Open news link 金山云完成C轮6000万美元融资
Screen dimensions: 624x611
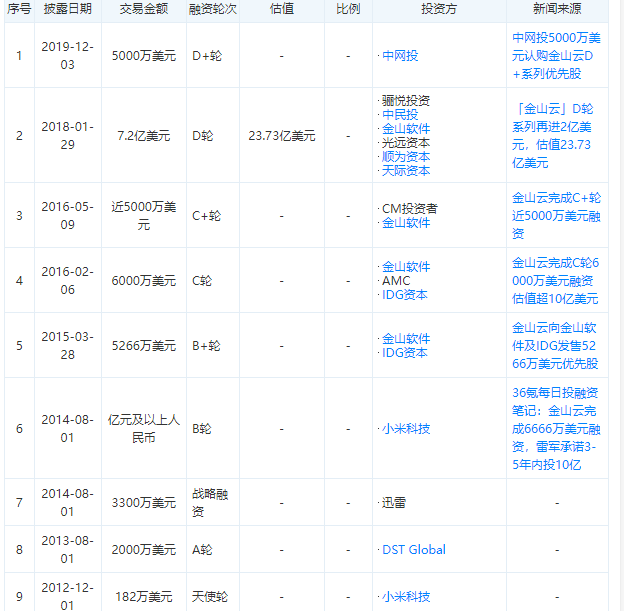click(556, 281)
